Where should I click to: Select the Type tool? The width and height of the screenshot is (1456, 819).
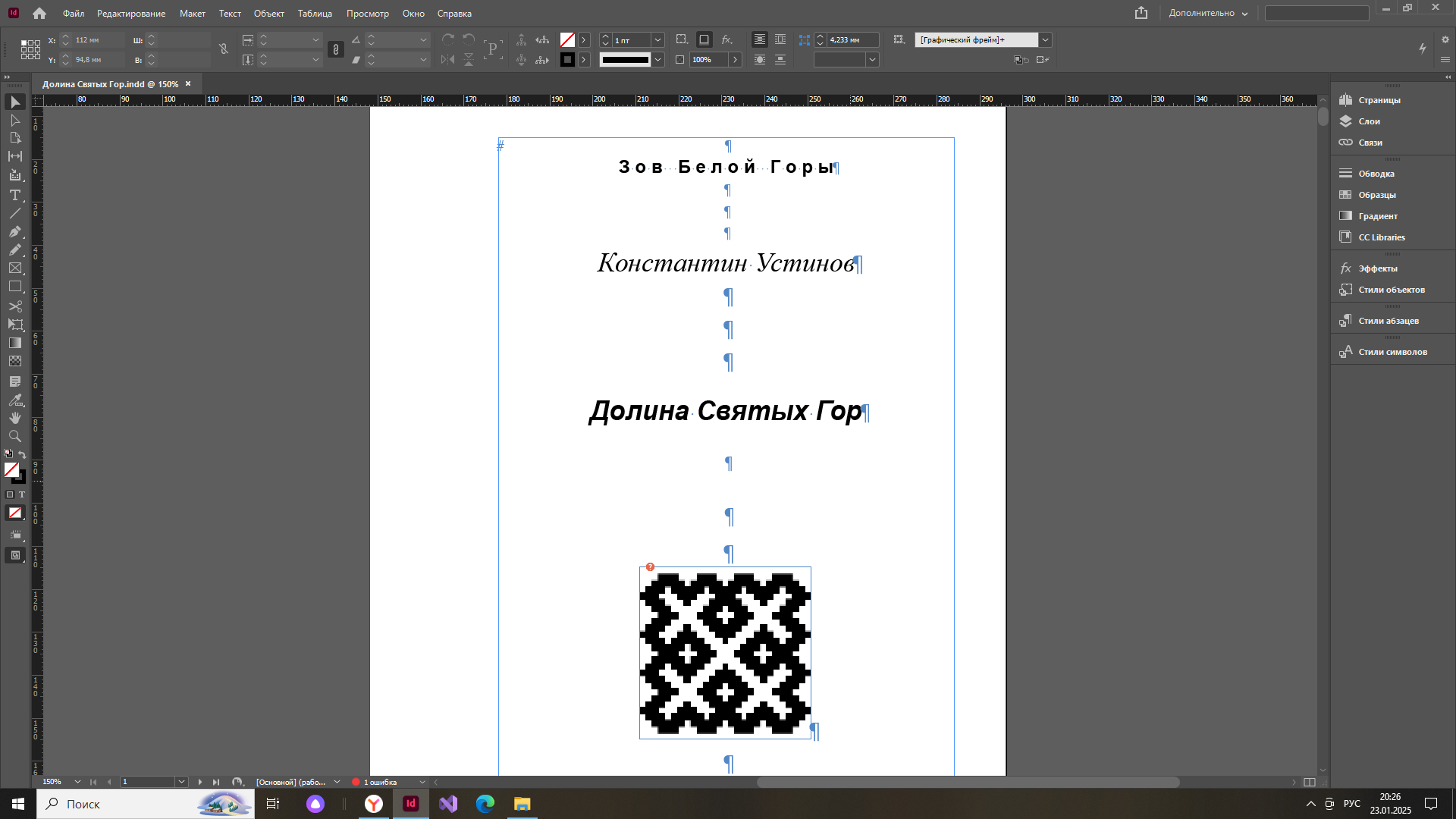(14, 195)
